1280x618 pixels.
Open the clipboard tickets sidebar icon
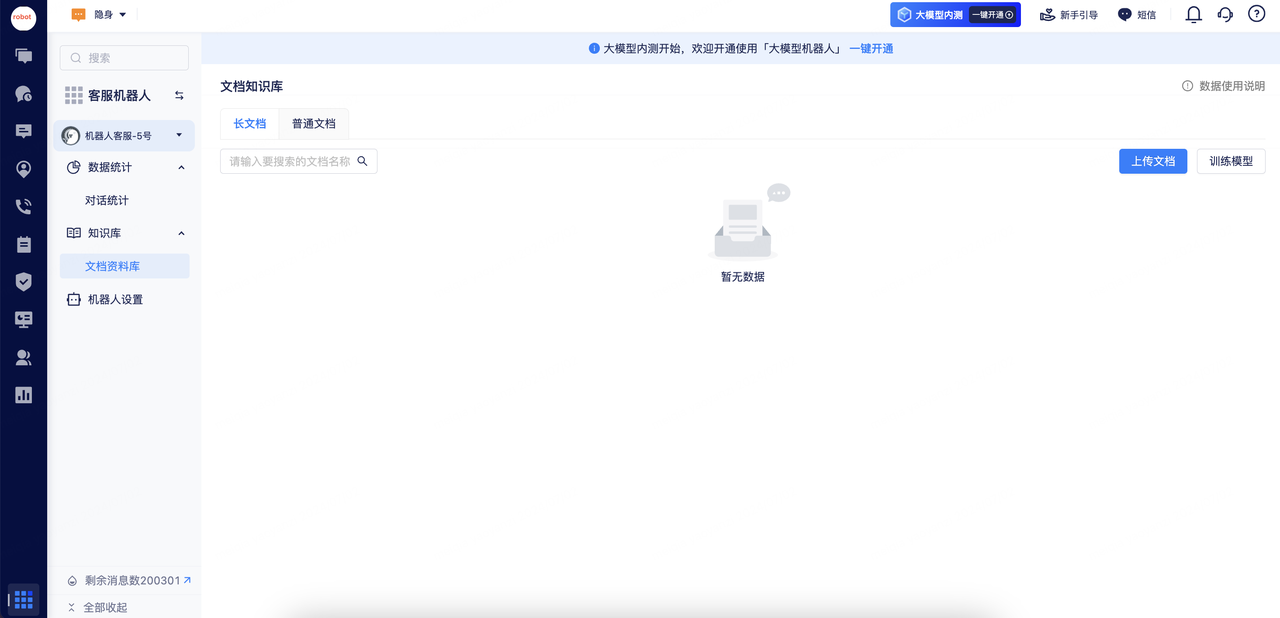click(x=23, y=244)
